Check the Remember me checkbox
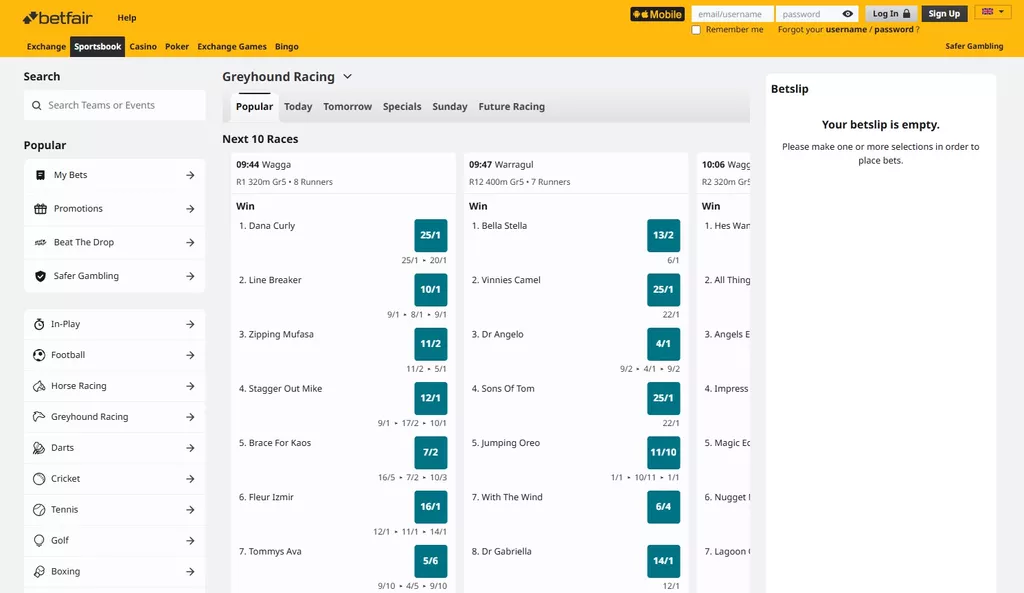Screen dimensions: 1024x593 [696, 30]
